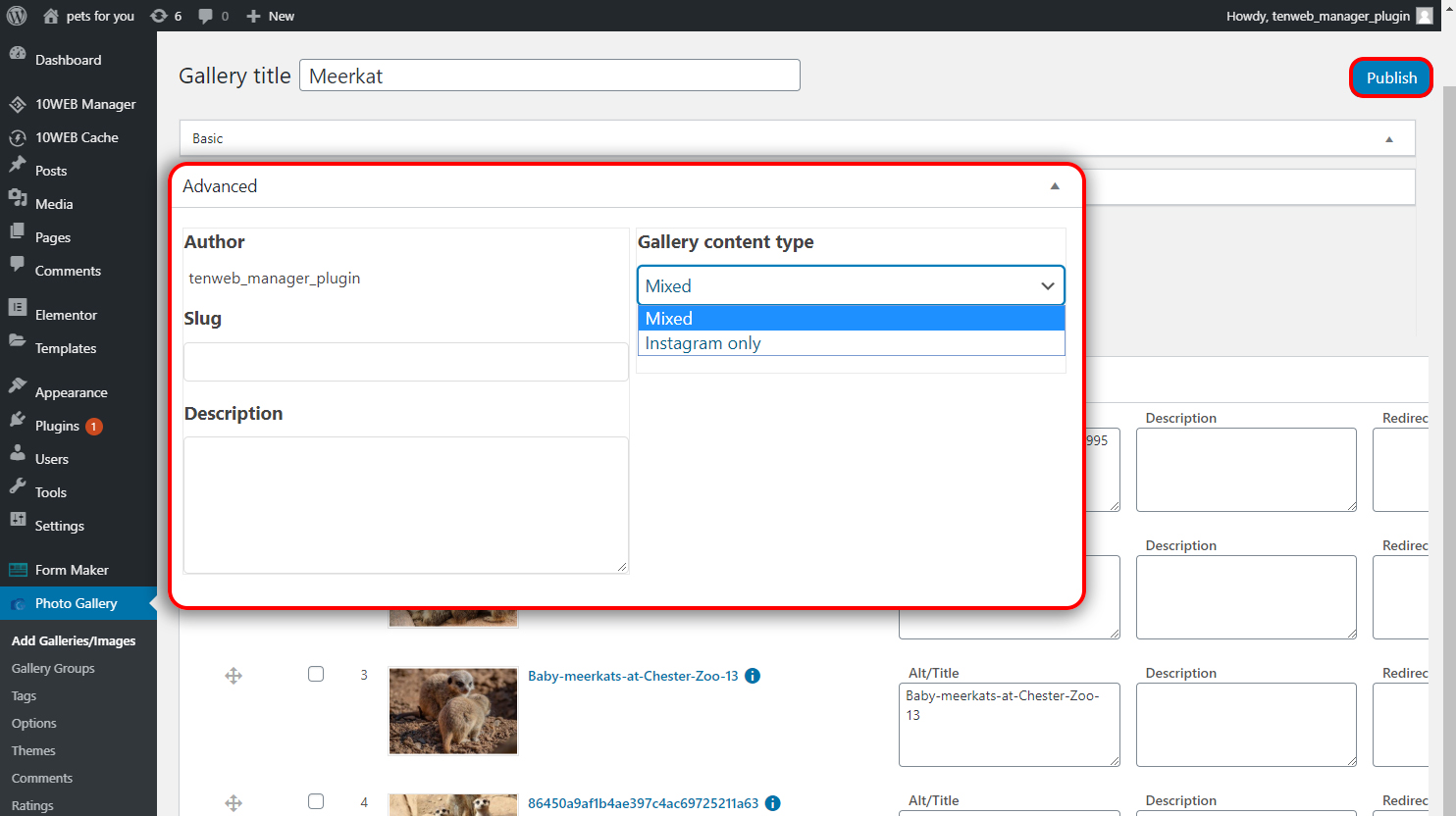
Task: Click the Description textarea for image 3
Action: click(1246, 725)
